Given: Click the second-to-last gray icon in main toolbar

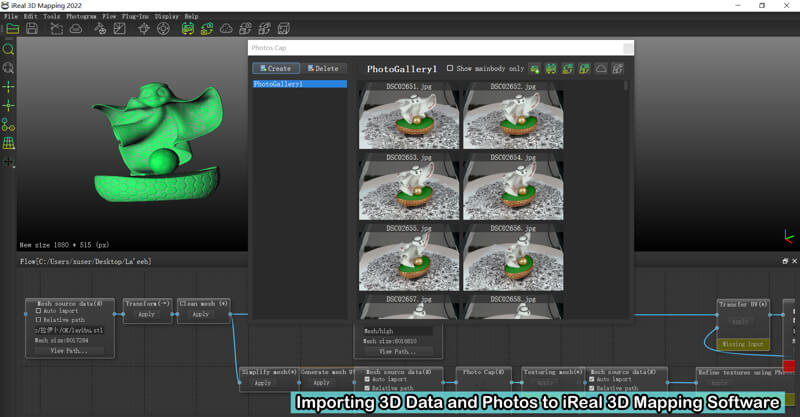Looking at the screenshot, I should tap(264, 29).
